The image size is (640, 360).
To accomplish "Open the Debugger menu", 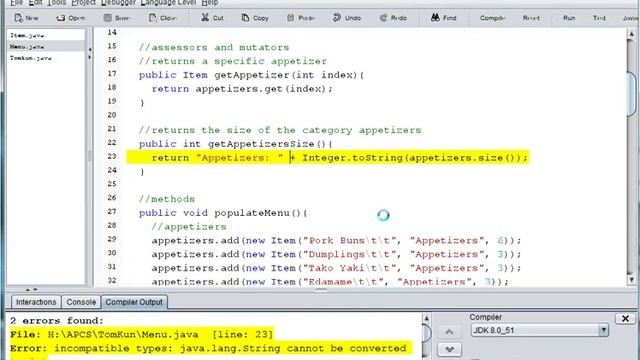I will click(x=118, y=3).
